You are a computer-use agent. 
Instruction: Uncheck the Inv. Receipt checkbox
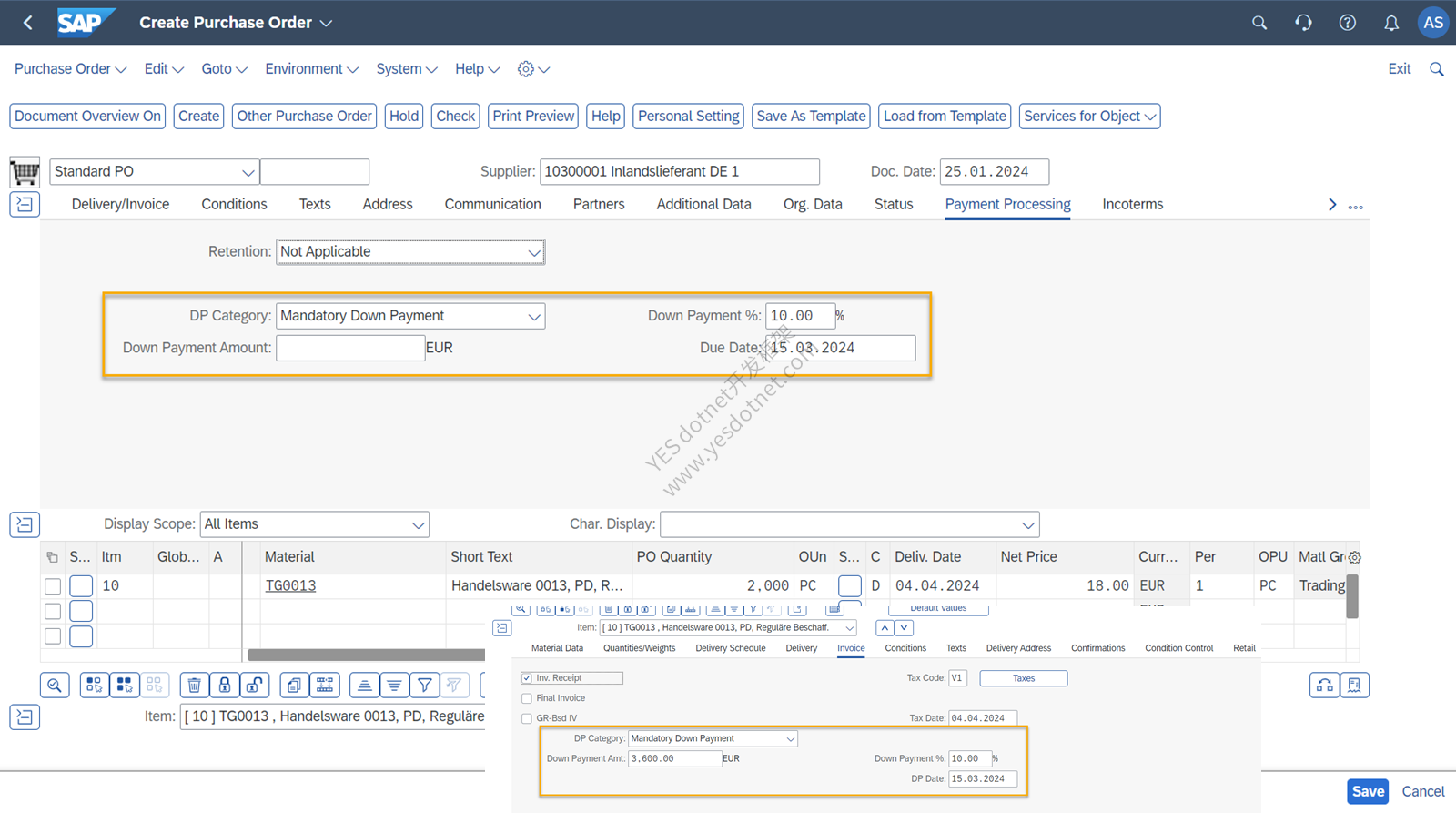(527, 678)
